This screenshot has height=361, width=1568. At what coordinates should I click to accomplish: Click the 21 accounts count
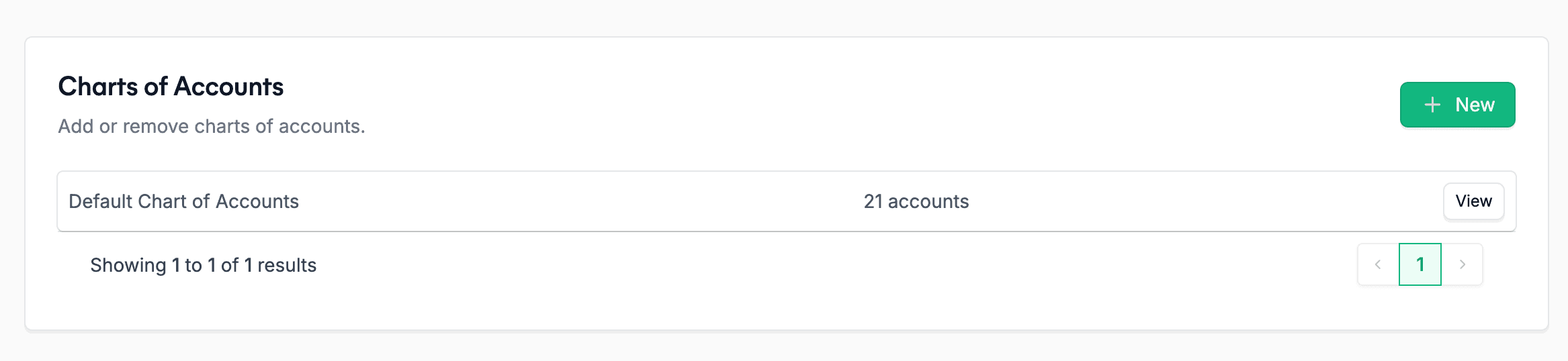click(916, 201)
